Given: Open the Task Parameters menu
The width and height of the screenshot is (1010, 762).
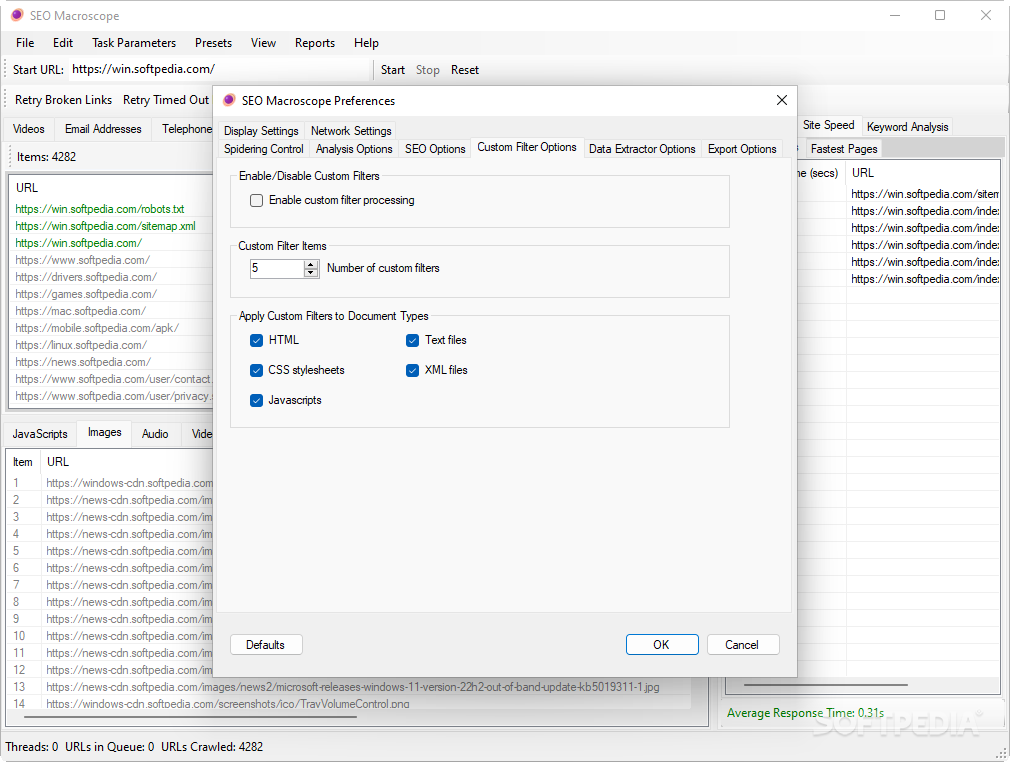Looking at the screenshot, I should click(x=134, y=43).
